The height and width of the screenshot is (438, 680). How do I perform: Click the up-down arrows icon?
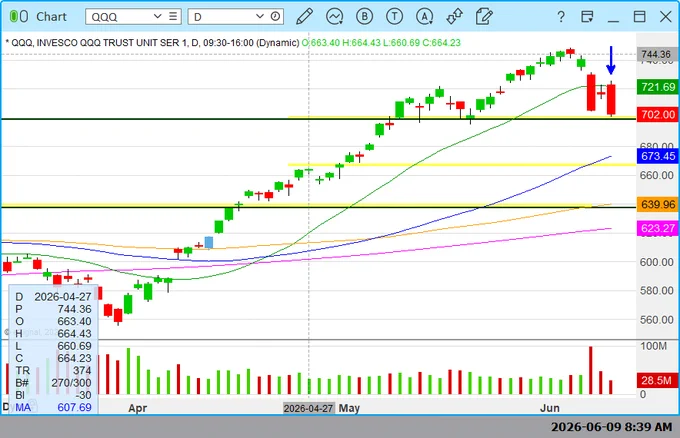(x=454, y=16)
